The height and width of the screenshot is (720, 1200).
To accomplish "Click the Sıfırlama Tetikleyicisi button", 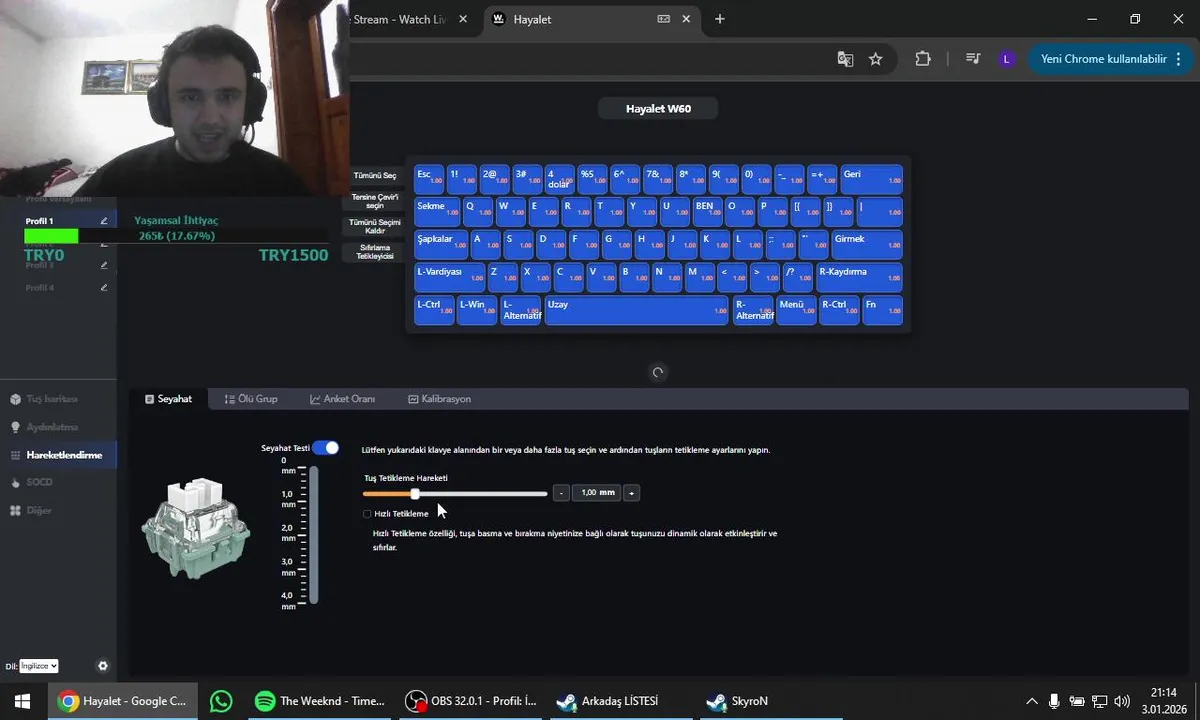I will [375, 252].
